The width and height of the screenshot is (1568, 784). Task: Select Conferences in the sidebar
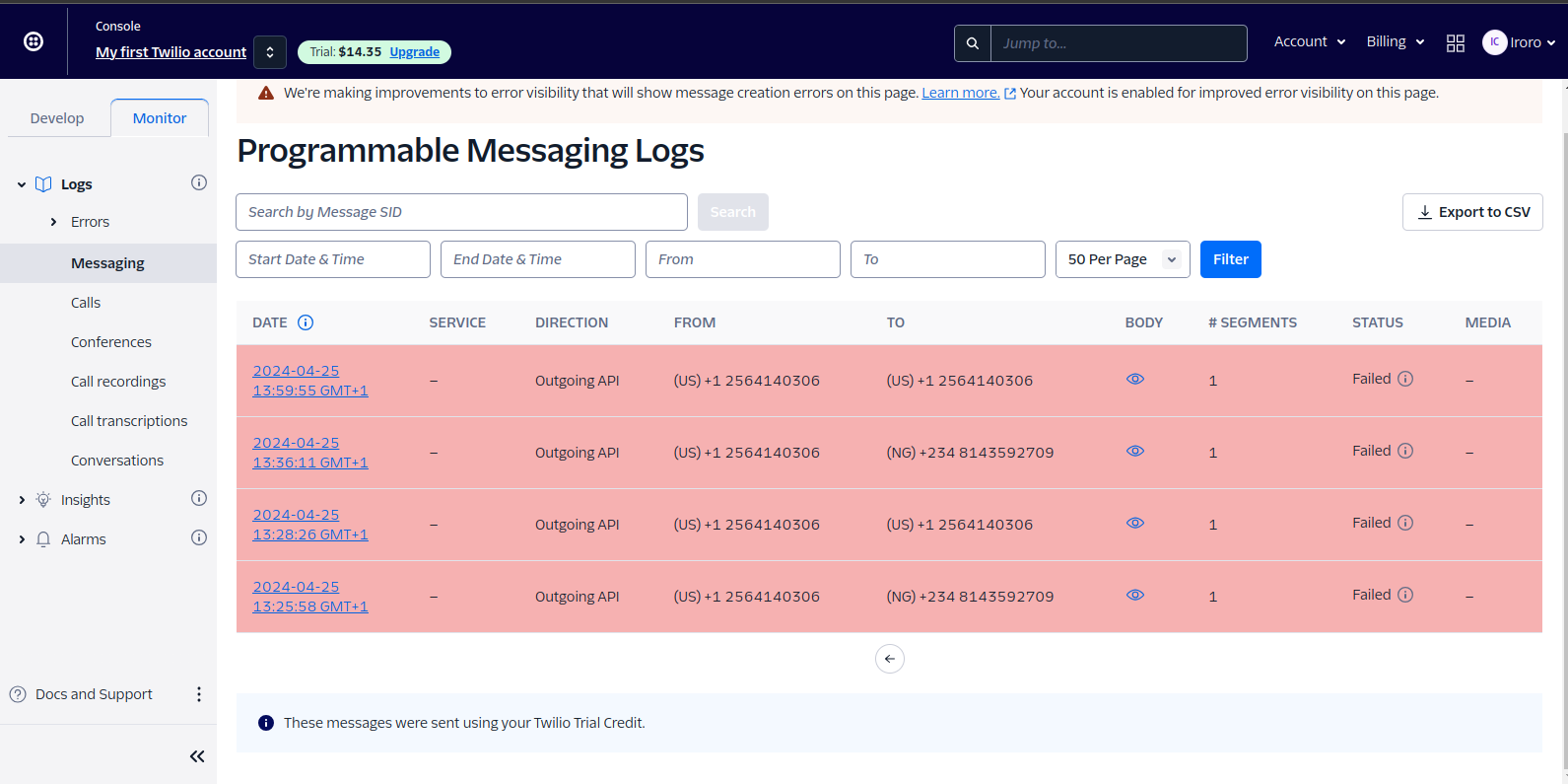pyautogui.click(x=111, y=342)
